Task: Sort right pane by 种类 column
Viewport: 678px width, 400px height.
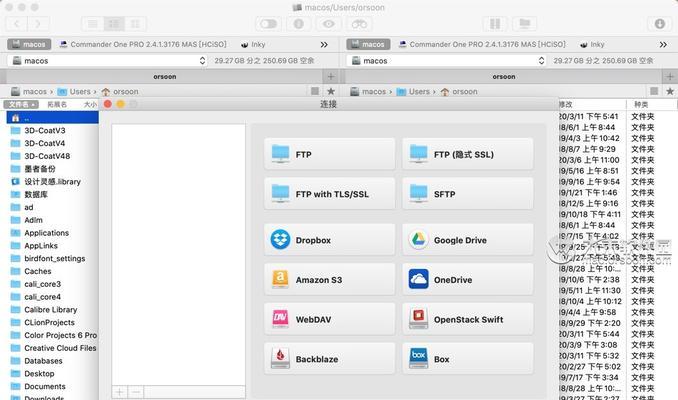Action: (641, 104)
